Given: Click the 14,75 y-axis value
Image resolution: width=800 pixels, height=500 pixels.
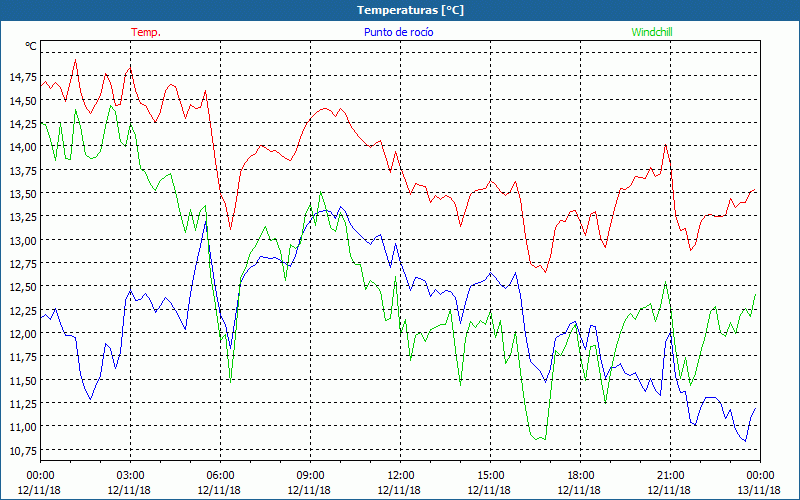Looking at the screenshot, I should click(x=23, y=77).
